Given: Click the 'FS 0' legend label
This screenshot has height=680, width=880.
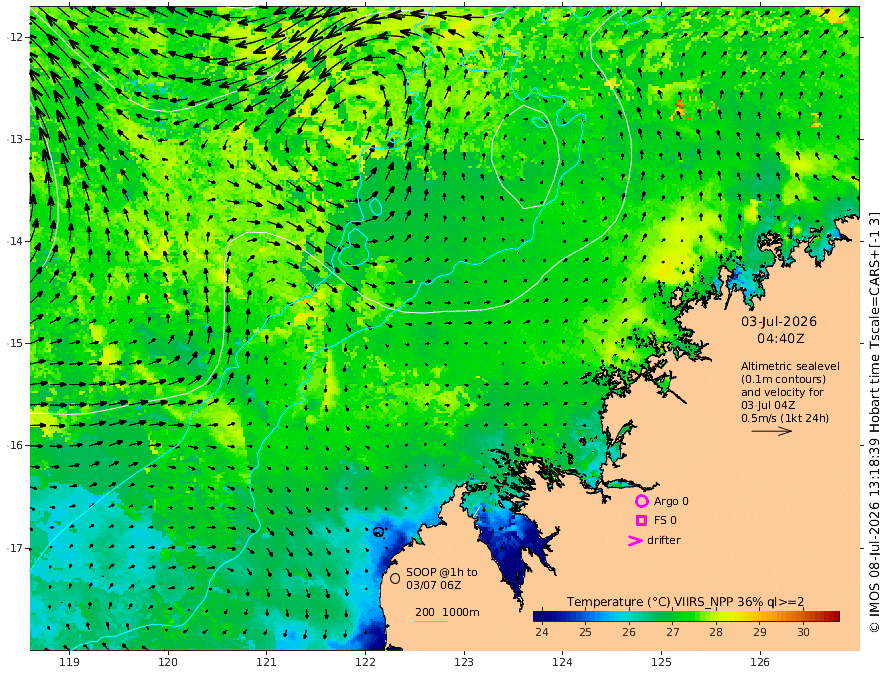Looking at the screenshot, I should [665, 521].
